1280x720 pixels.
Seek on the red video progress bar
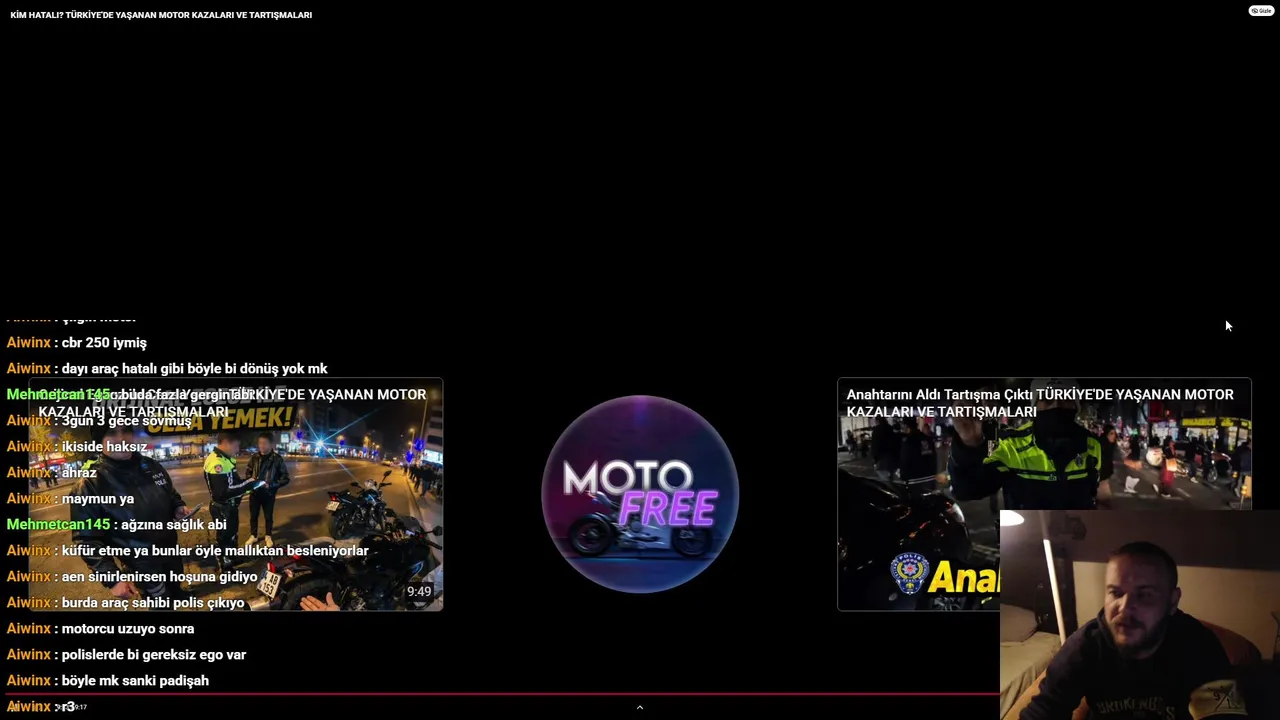pyautogui.click(x=500, y=693)
